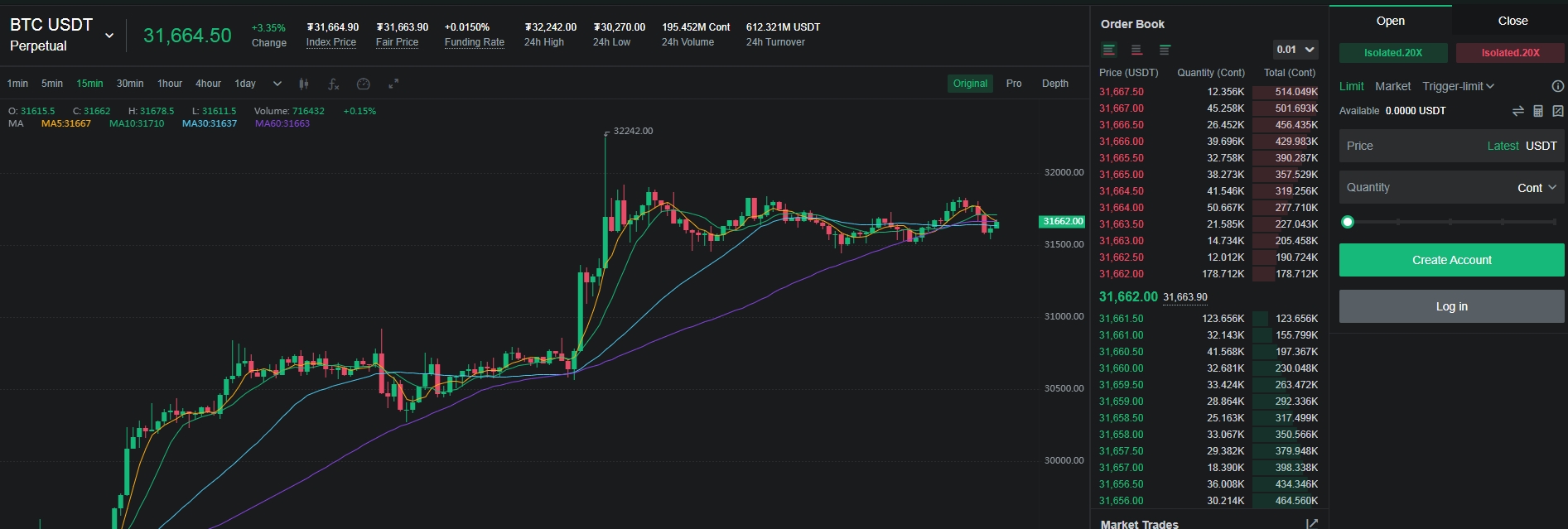Screen dimensions: 1568x529
Task: Switch to the Pro chart view
Action: (x=1014, y=84)
